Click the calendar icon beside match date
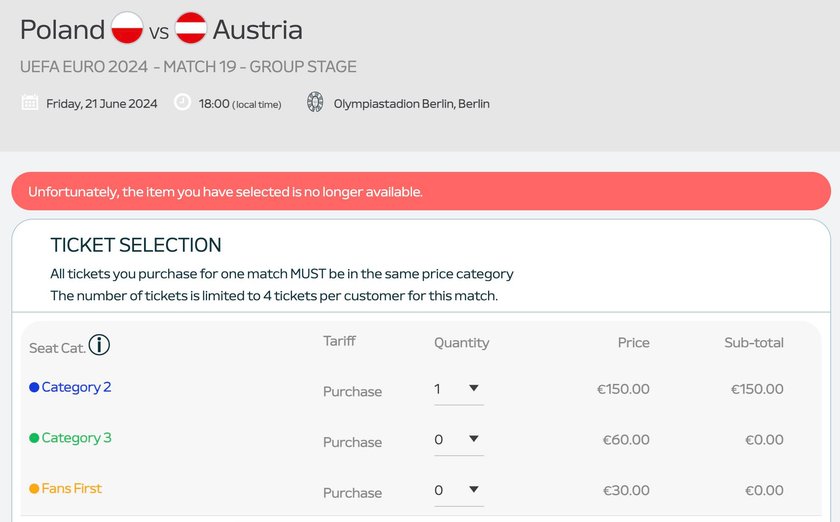Image resolution: width=840 pixels, height=522 pixels. (30, 102)
